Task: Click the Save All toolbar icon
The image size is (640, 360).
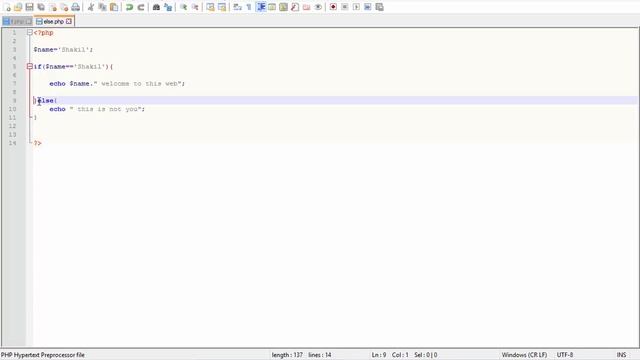Action: (41, 7)
